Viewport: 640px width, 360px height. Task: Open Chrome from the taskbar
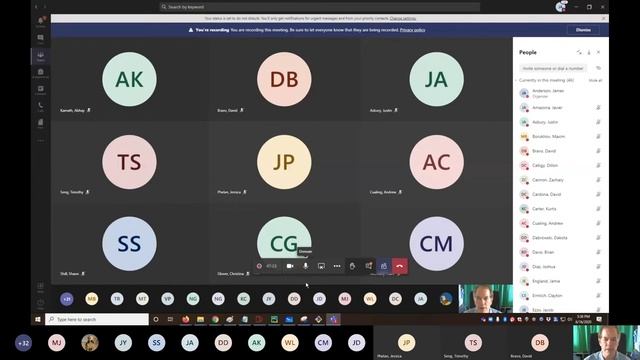[215, 320]
